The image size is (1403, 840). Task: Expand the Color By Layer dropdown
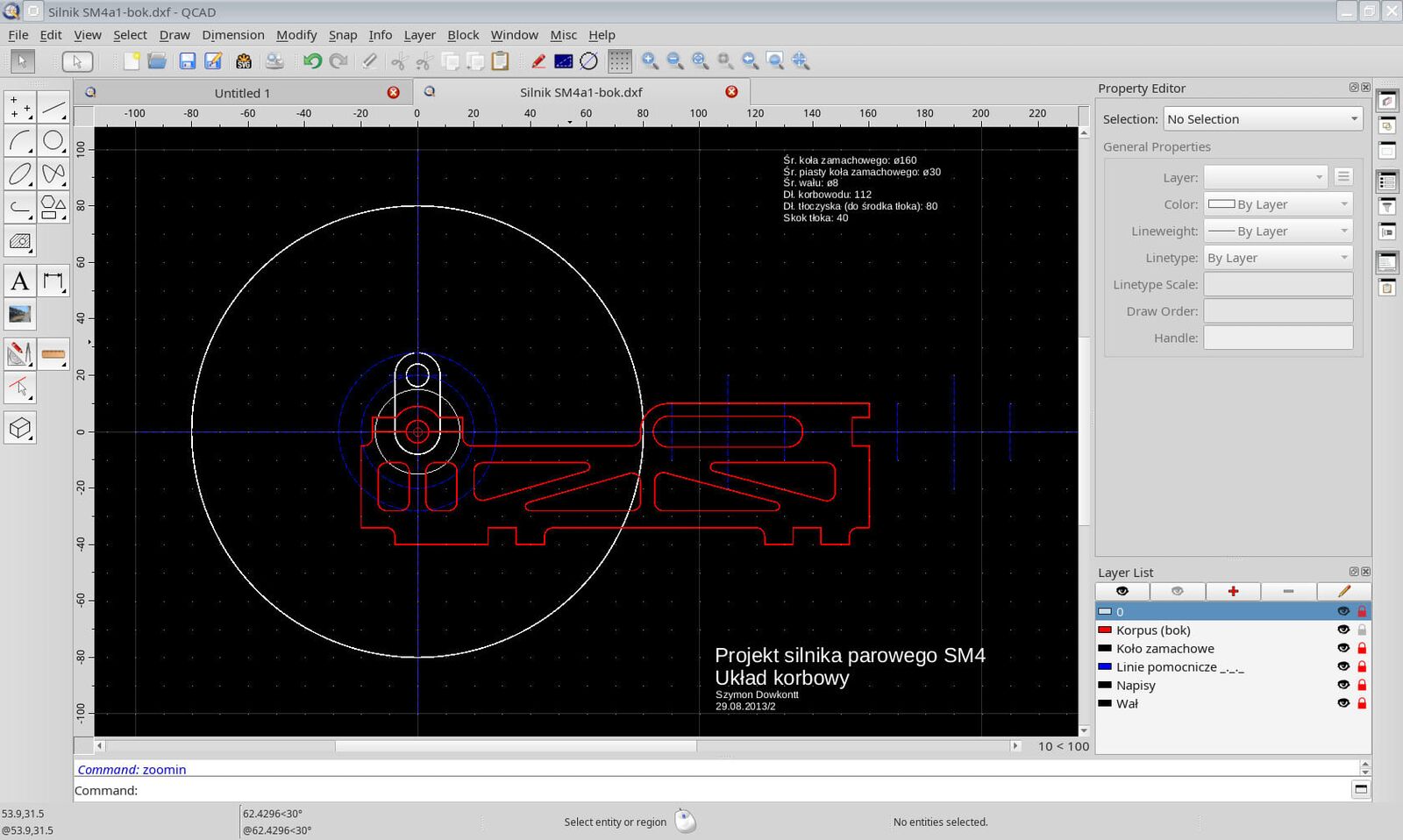pyautogui.click(x=1278, y=204)
